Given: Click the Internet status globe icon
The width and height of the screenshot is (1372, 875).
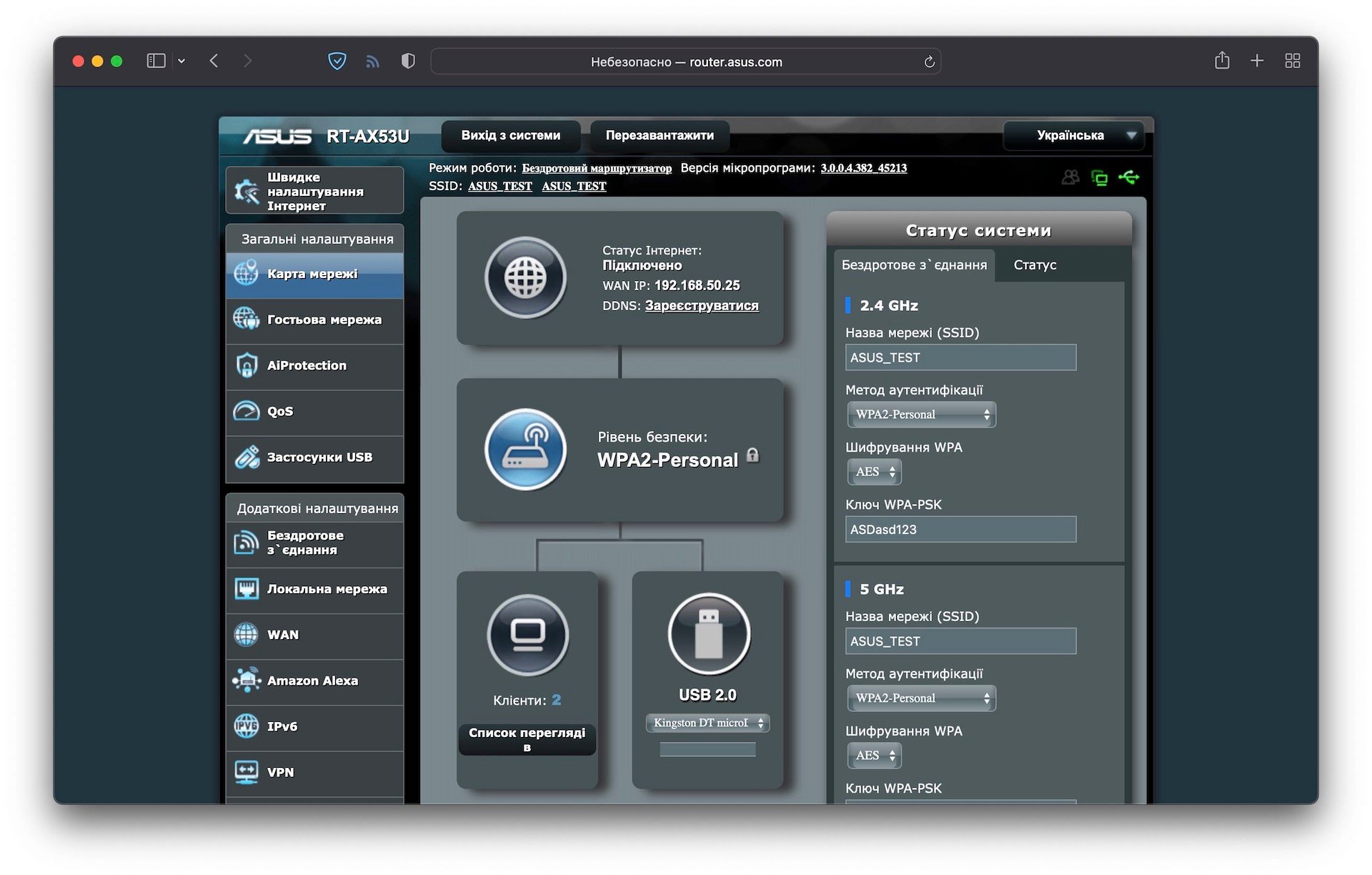Looking at the screenshot, I should click(525, 277).
